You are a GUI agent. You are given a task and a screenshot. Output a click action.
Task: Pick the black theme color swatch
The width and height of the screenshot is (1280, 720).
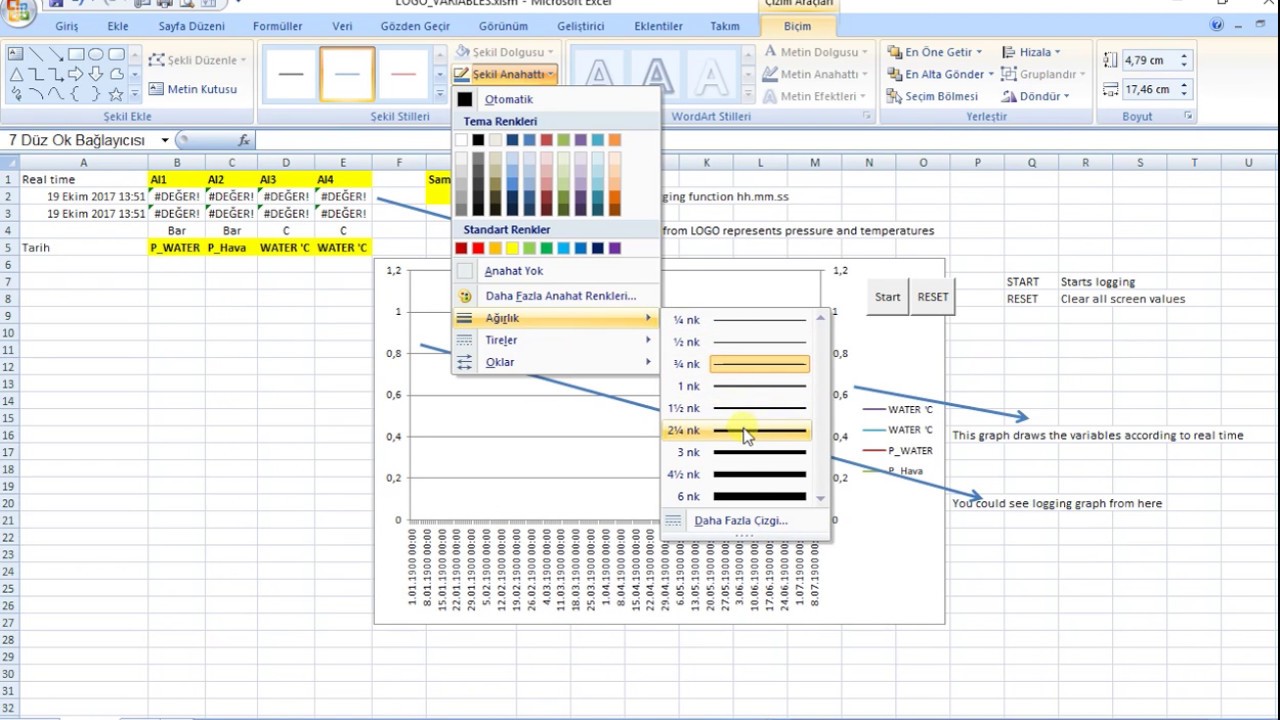[478, 140]
